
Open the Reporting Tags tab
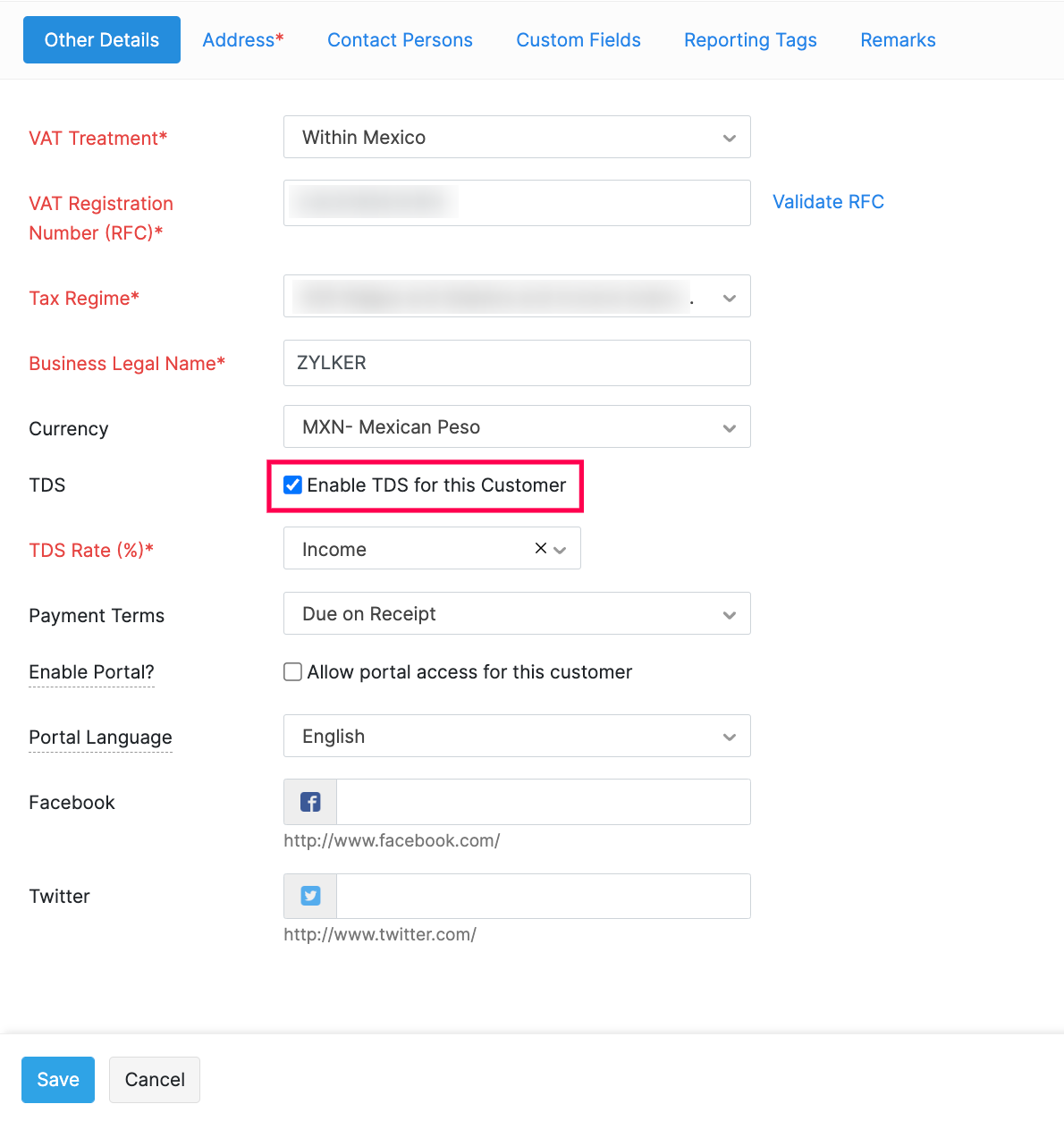(x=750, y=39)
